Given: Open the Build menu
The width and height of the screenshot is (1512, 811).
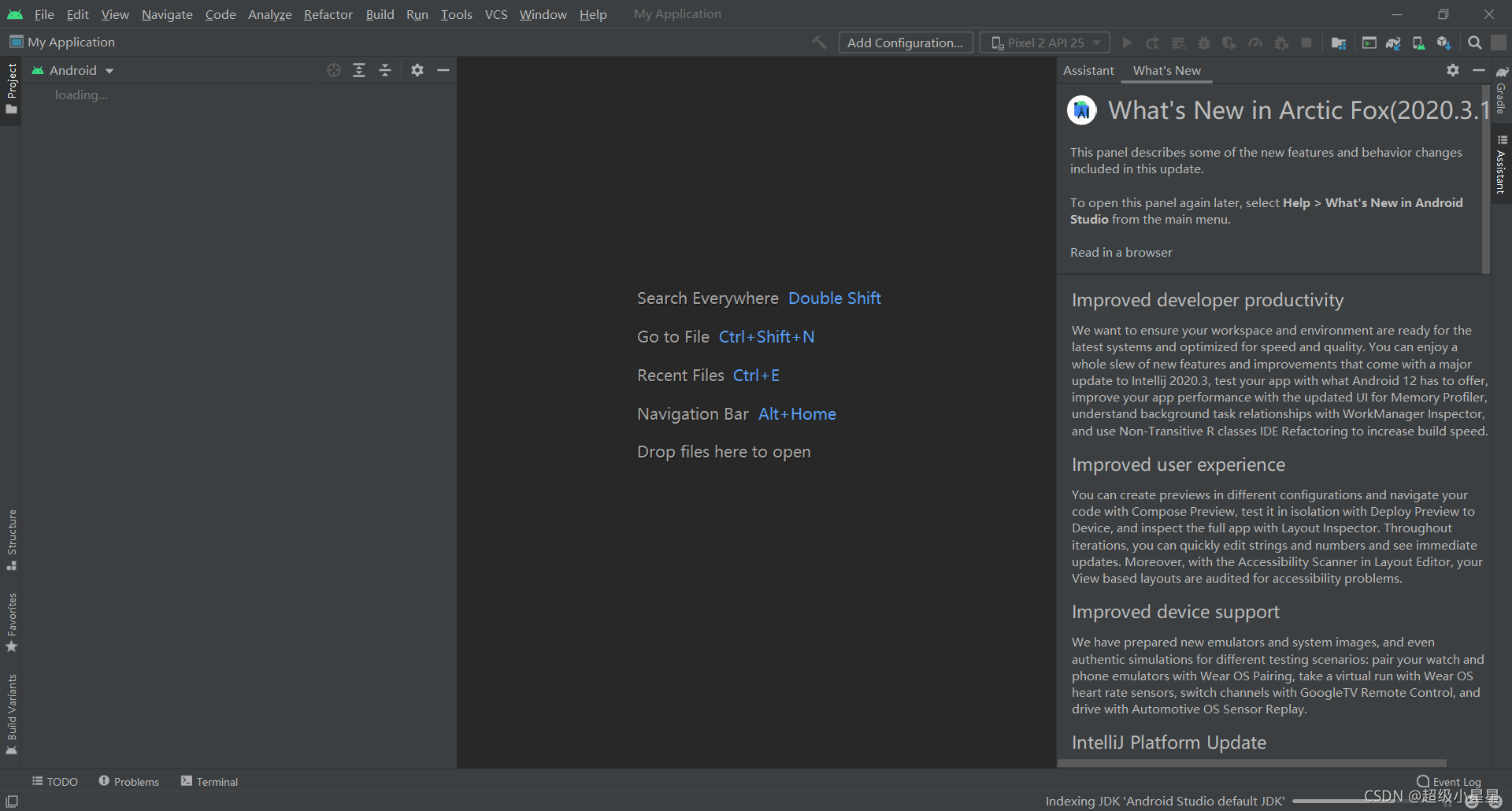Looking at the screenshot, I should [x=380, y=14].
